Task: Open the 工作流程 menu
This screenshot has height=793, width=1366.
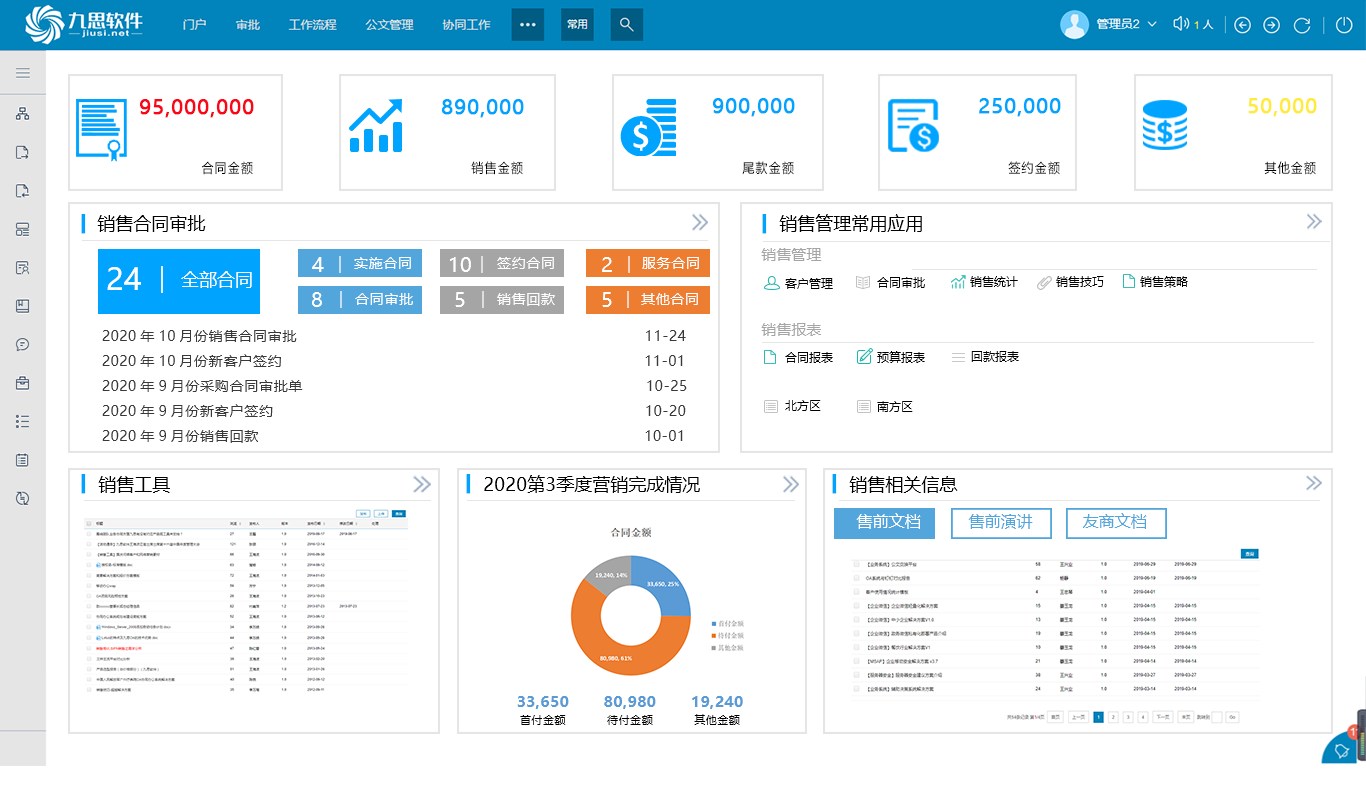Action: point(312,25)
